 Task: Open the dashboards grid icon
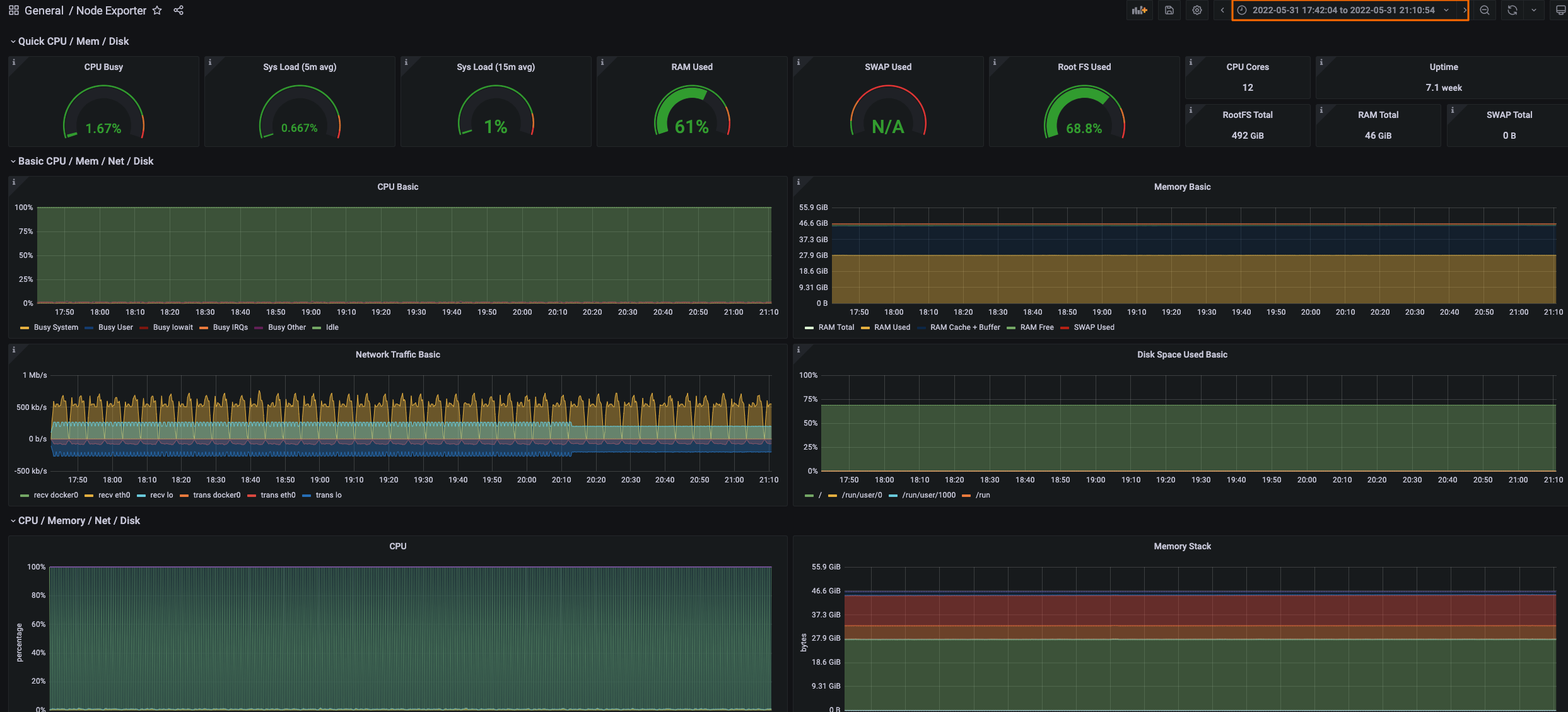click(x=13, y=10)
